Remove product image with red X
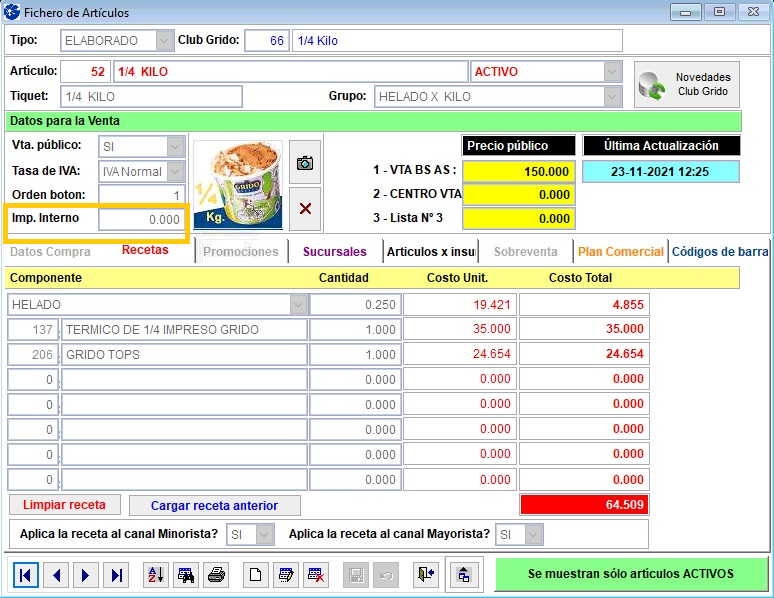Image resolution: width=774 pixels, height=598 pixels. (305, 208)
